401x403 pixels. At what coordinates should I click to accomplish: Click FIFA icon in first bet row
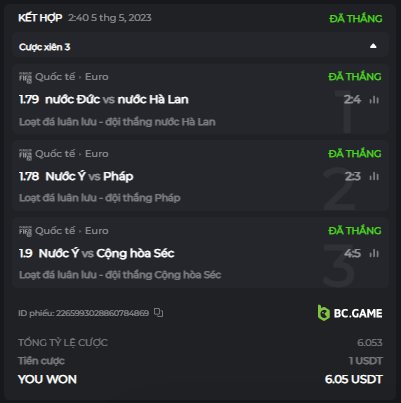pos(25,77)
